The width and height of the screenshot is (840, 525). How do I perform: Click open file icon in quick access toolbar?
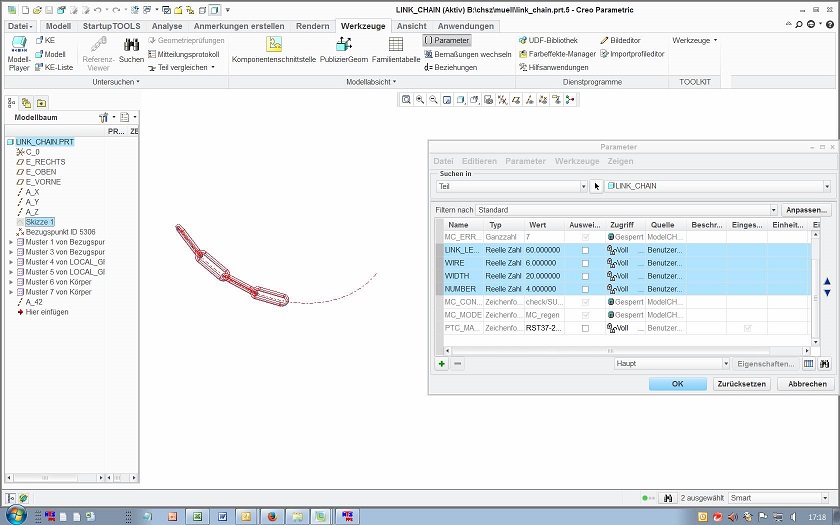(37, 10)
